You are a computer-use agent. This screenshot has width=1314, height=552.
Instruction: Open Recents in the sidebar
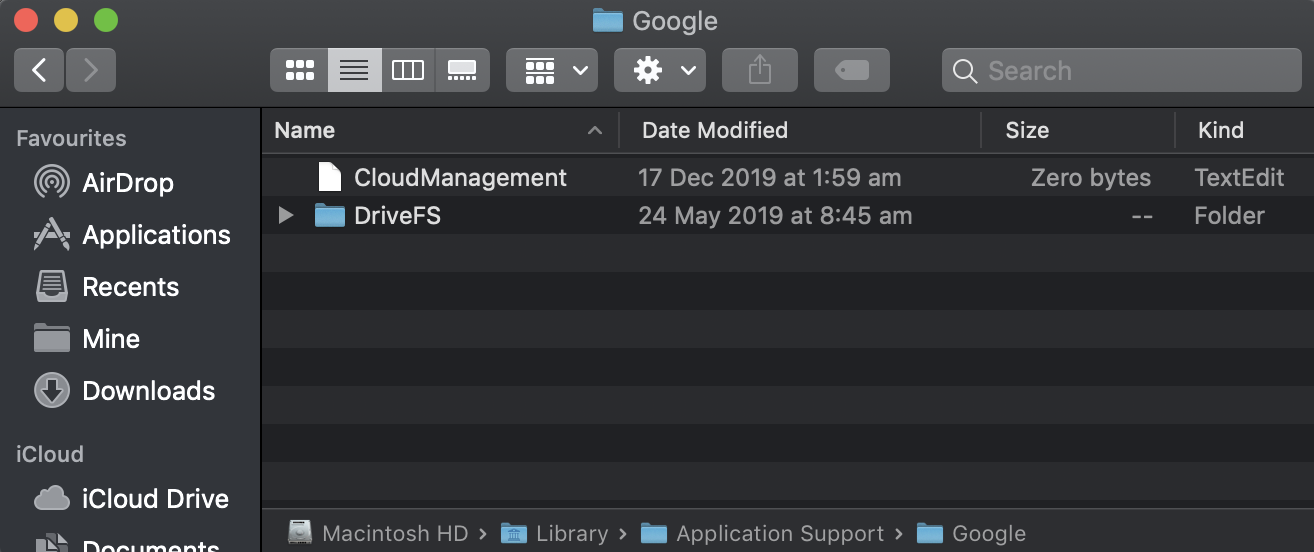click(x=130, y=287)
